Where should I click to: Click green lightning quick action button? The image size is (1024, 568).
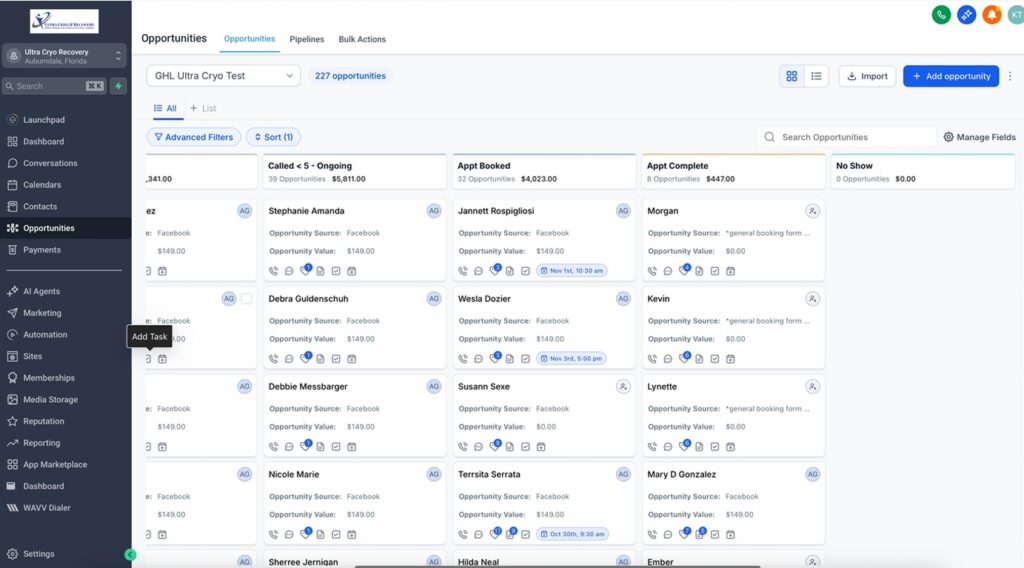[x=118, y=86]
